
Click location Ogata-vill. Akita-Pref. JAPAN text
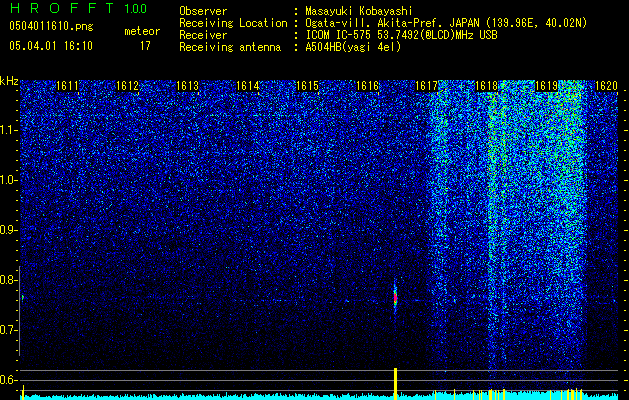(x=392, y=23)
